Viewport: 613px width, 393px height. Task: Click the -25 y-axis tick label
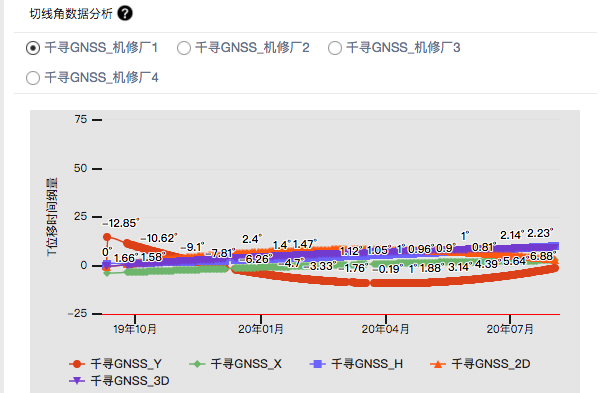pos(77,314)
